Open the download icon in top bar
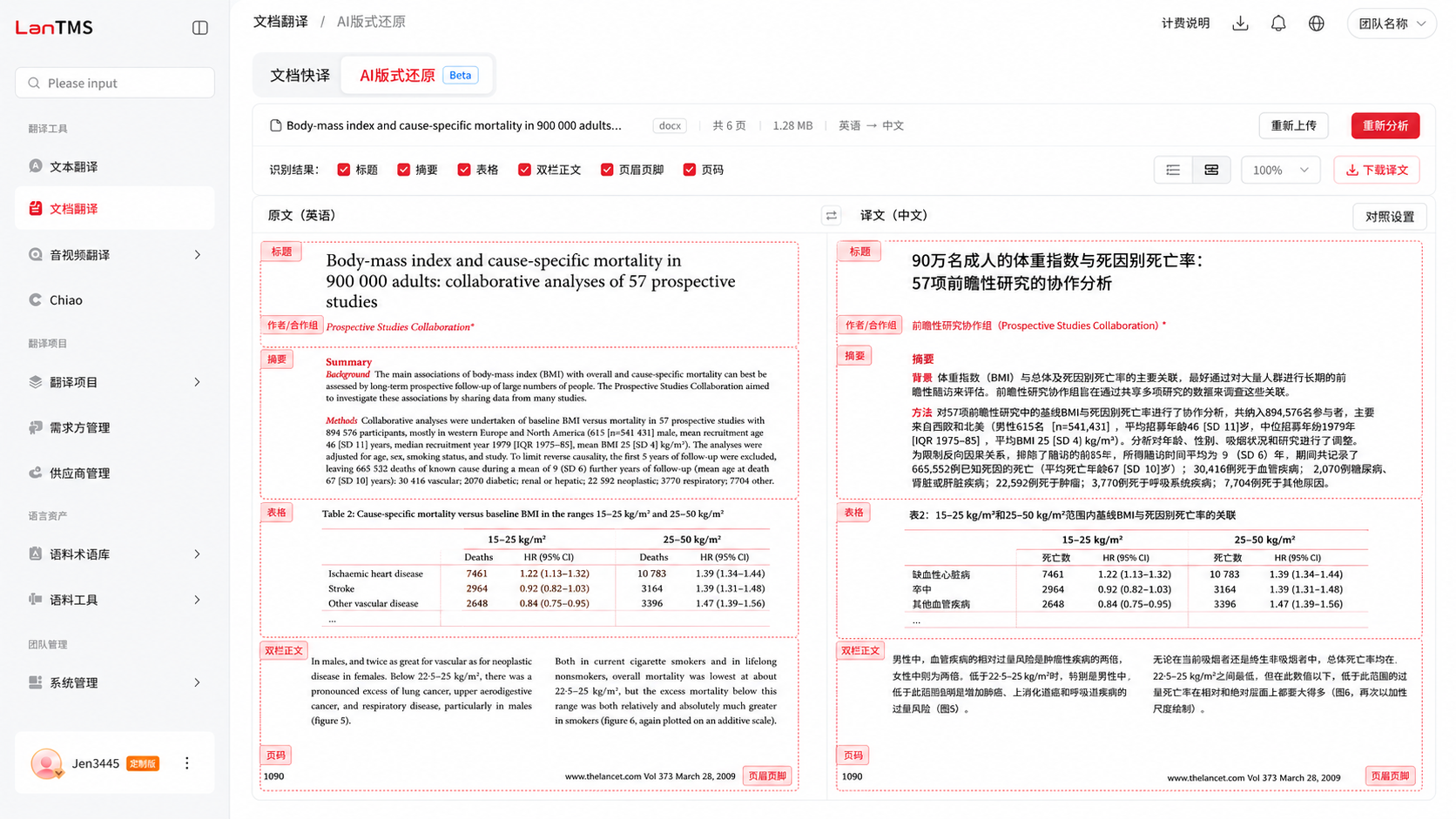Image resolution: width=1456 pixels, height=819 pixels. click(1240, 23)
